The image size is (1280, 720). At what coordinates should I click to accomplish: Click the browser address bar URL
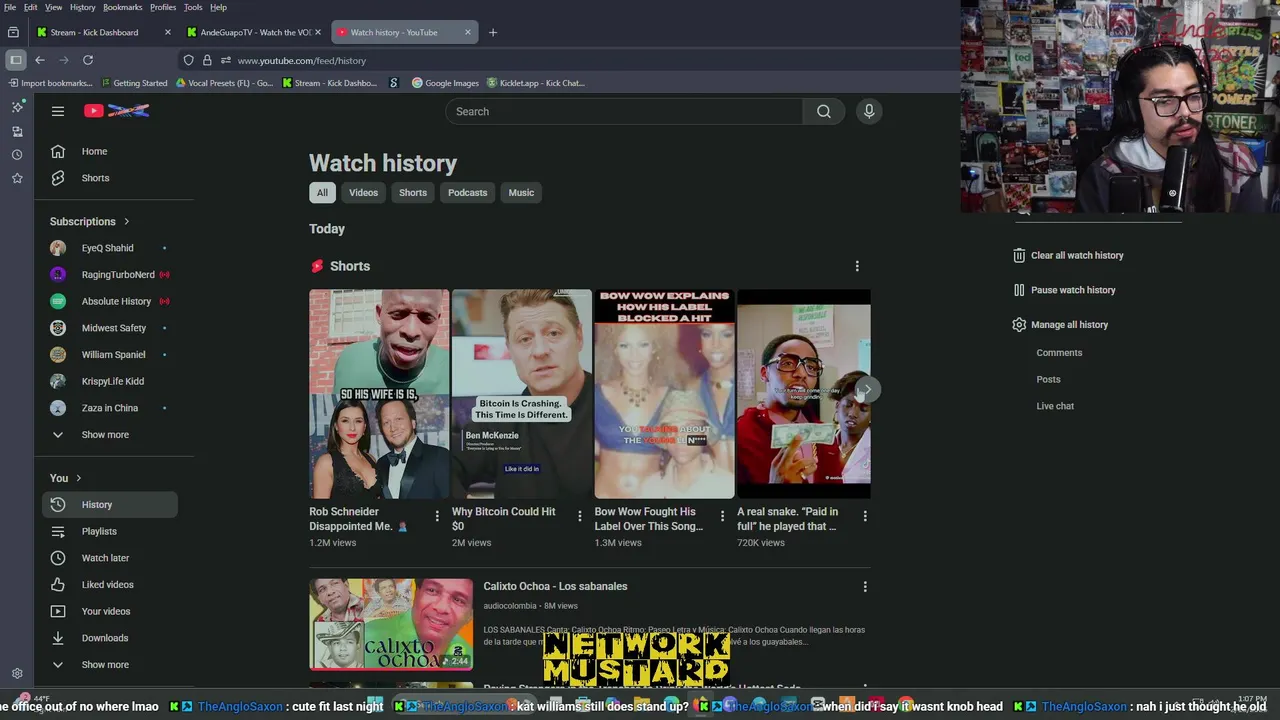click(302, 61)
